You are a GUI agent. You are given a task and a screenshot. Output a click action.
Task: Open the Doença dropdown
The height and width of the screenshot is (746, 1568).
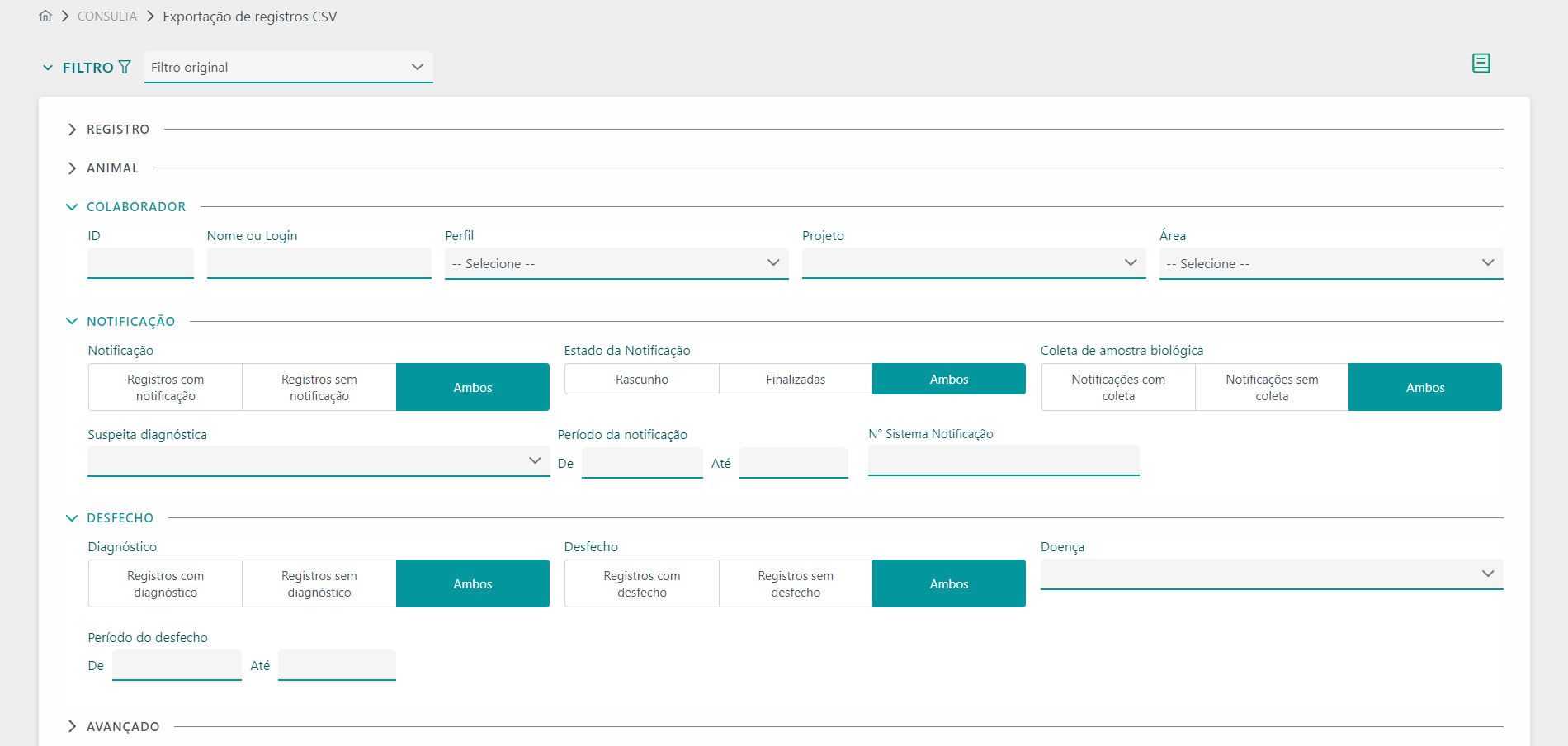[1272, 574]
